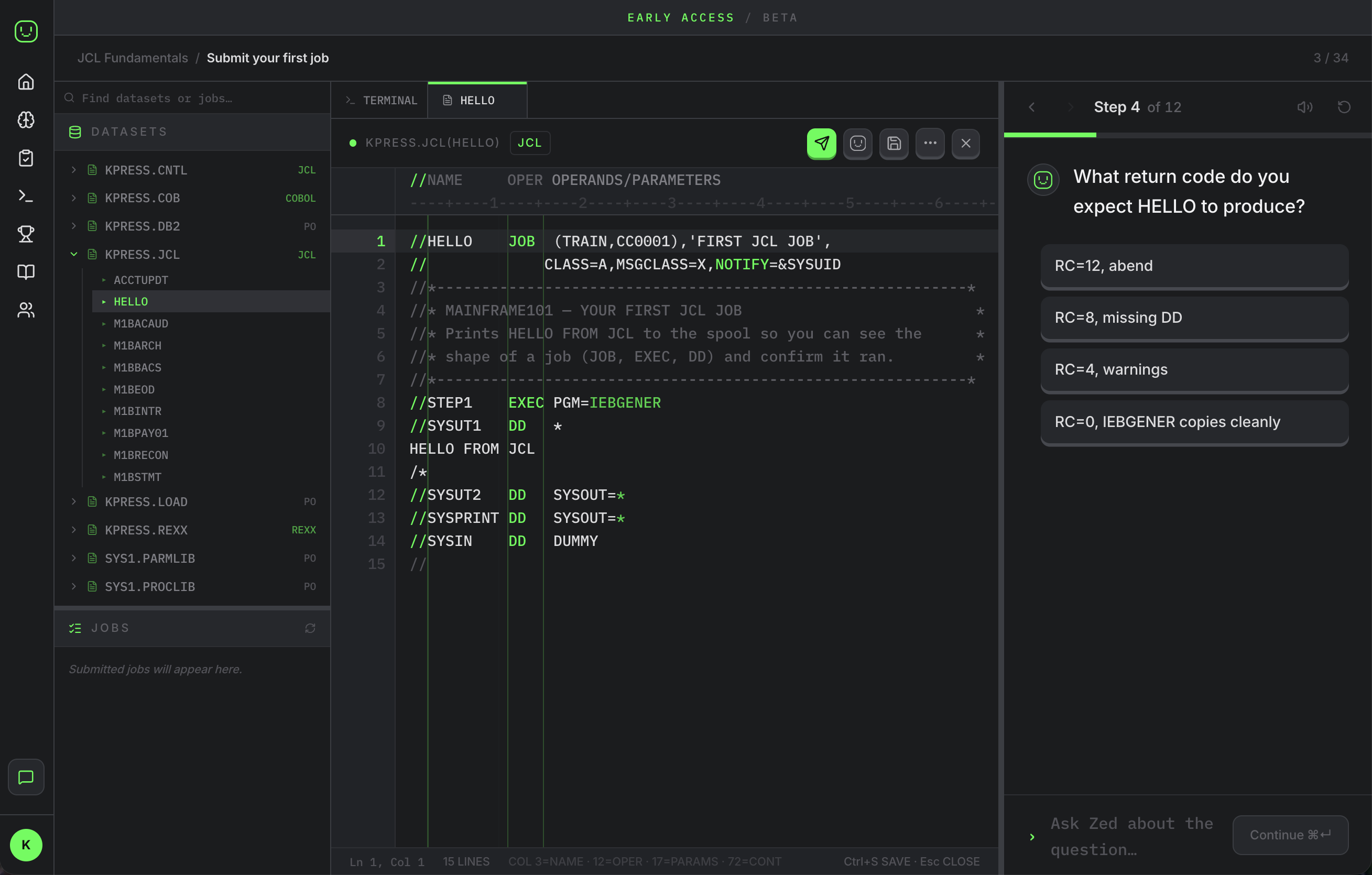1372x875 pixels.
Task: Open the ACCTUPDT member
Action: [211, 280]
